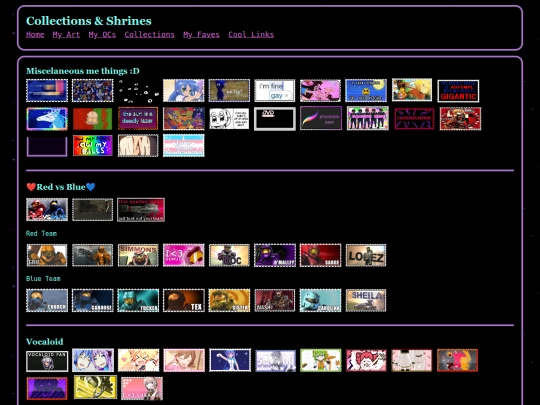Open the My Faves link
The width and height of the screenshot is (540, 405).
201,34
